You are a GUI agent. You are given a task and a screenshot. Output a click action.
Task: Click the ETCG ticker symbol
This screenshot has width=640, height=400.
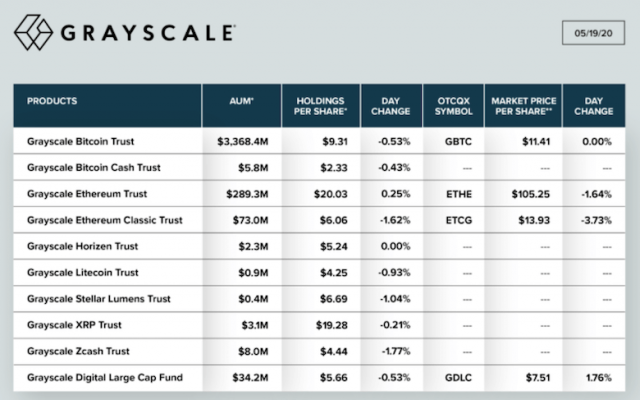click(456, 219)
